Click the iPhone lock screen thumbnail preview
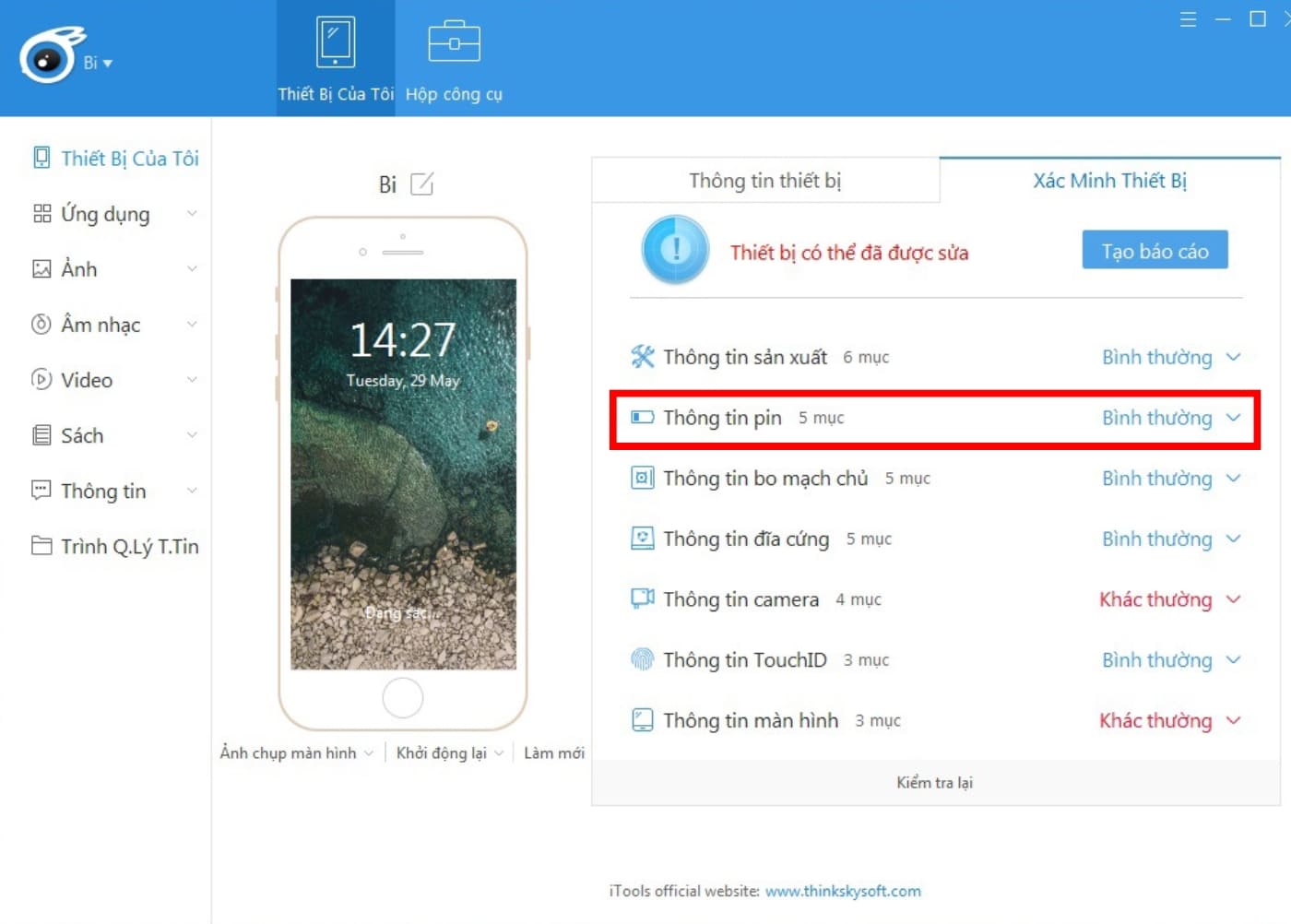This screenshot has height=924, width=1291. [403, 475]
